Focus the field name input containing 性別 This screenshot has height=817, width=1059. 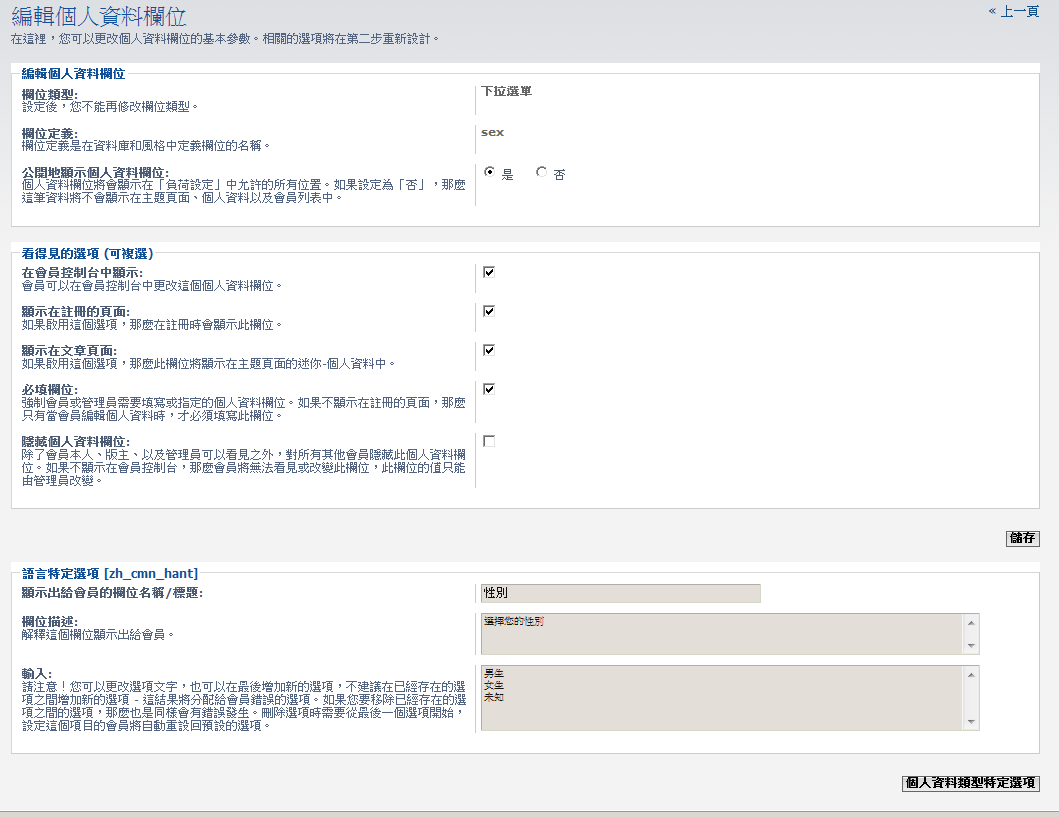[x=620, y=593]
